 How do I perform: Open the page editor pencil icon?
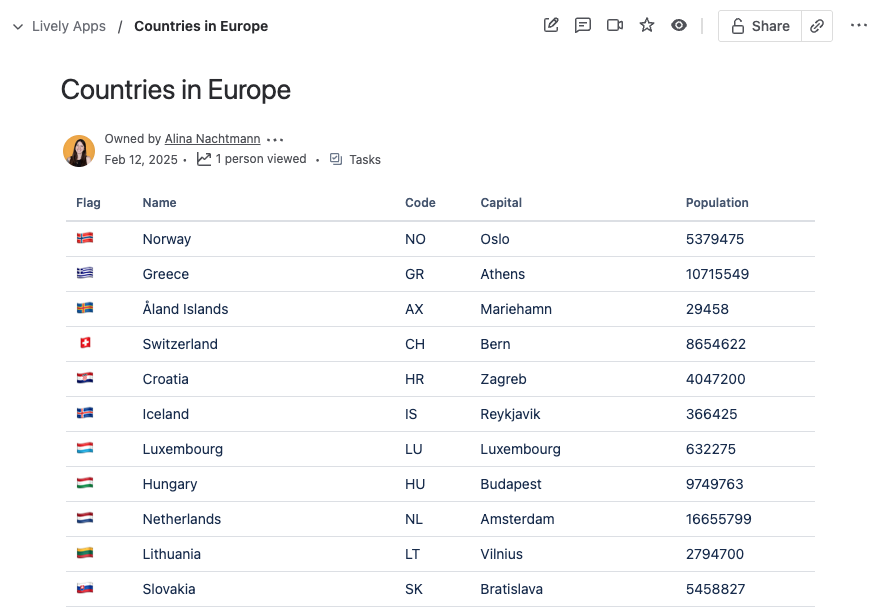551,25
